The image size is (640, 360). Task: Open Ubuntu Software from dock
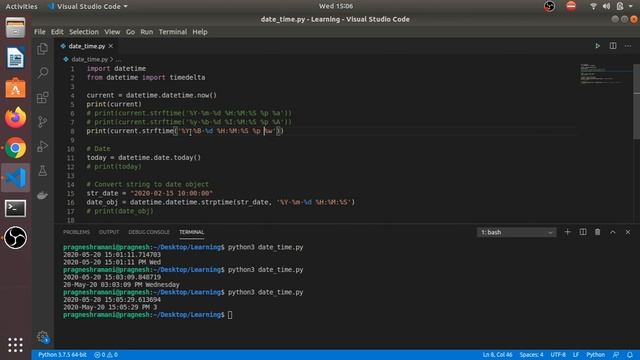16,88
